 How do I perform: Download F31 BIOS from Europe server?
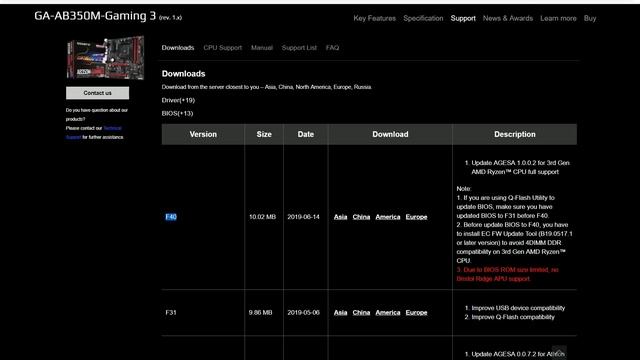click(x=416, y=312)
